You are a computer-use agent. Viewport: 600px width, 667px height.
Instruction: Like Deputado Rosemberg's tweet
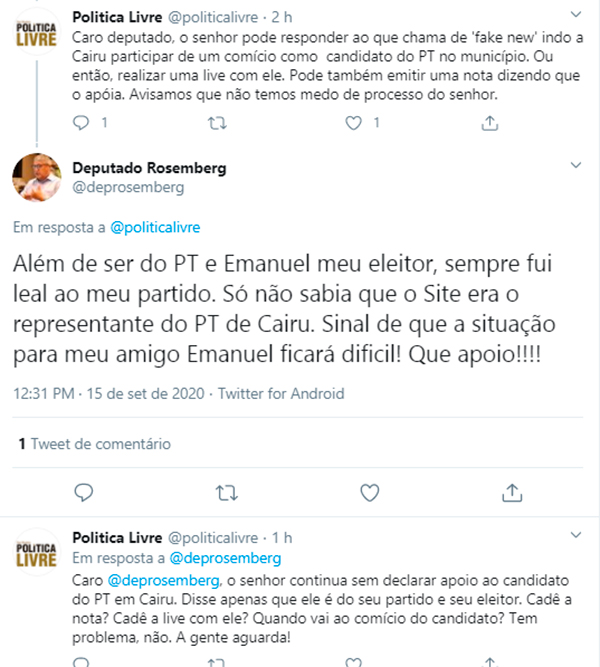pyautogui.click(x=369, y=492)
